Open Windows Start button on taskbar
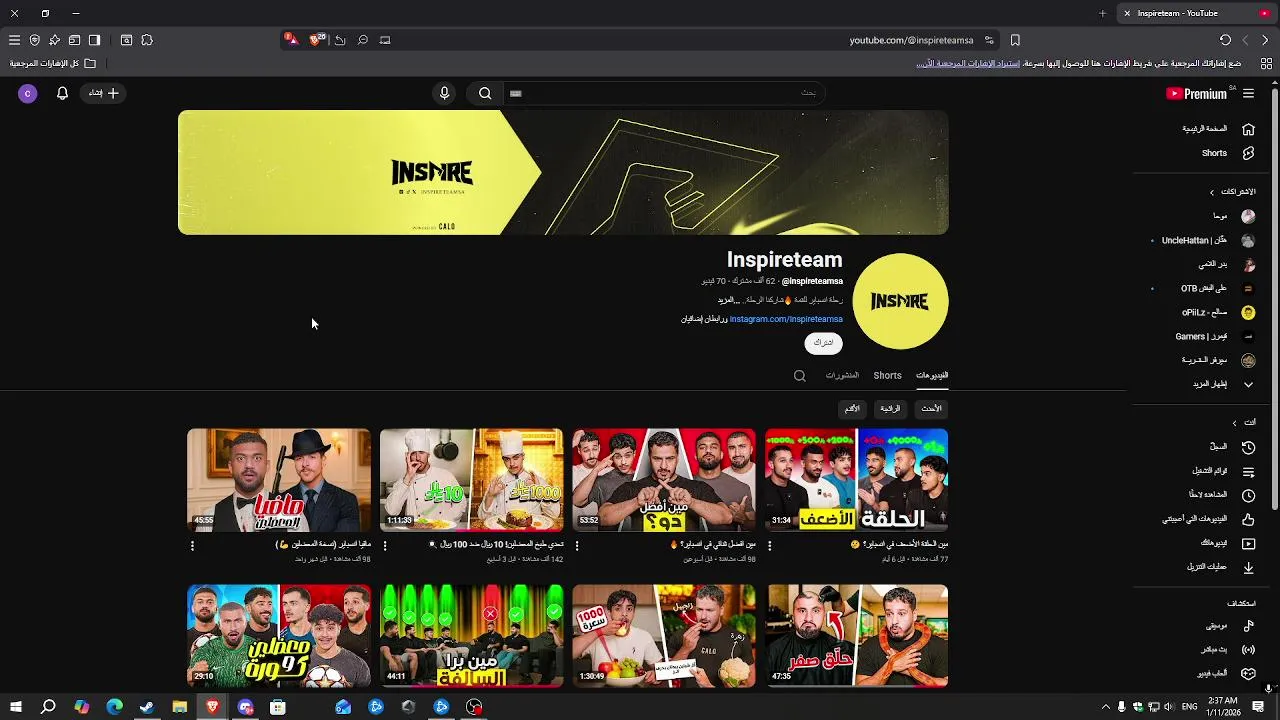This screenshot has height=720, width=1280. tap(15, 707)
